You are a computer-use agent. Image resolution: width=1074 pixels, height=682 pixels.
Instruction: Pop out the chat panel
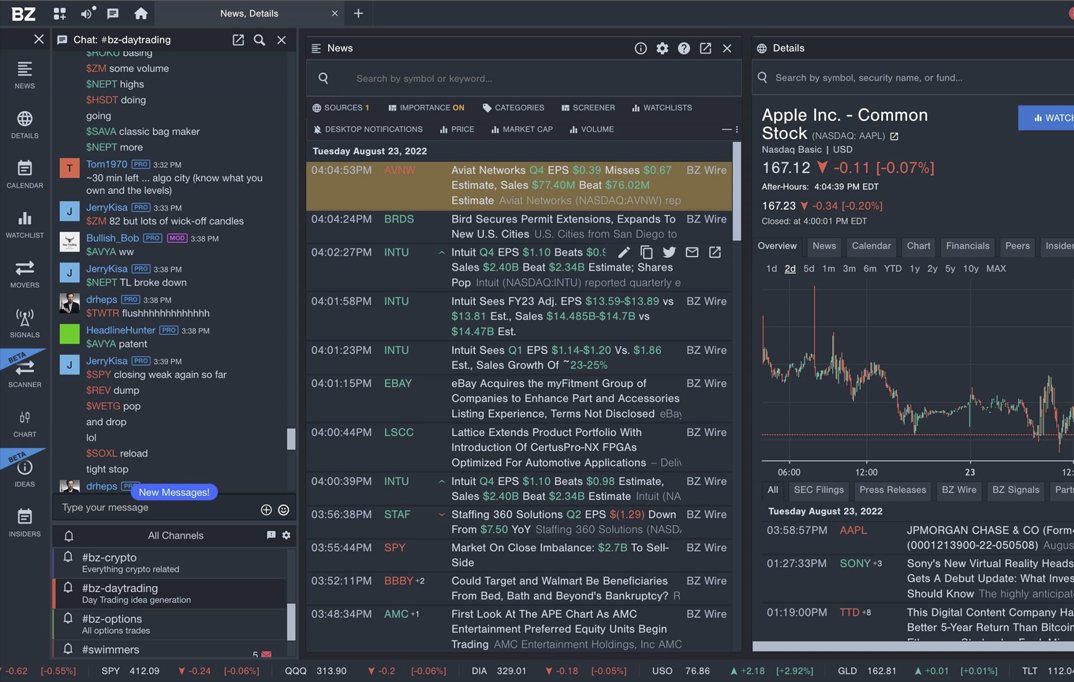[x=238, y=40]
